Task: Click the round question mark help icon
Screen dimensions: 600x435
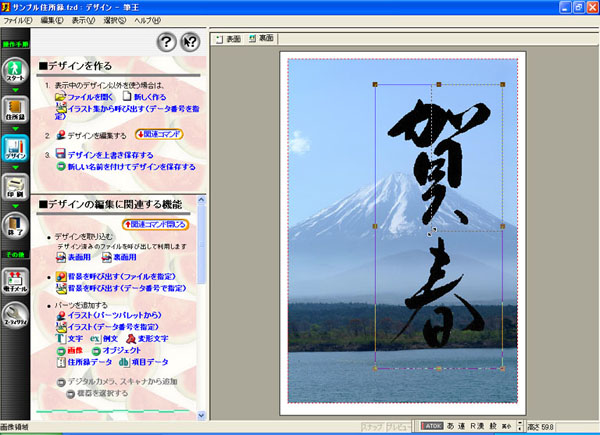Action: tap(166, 41)
